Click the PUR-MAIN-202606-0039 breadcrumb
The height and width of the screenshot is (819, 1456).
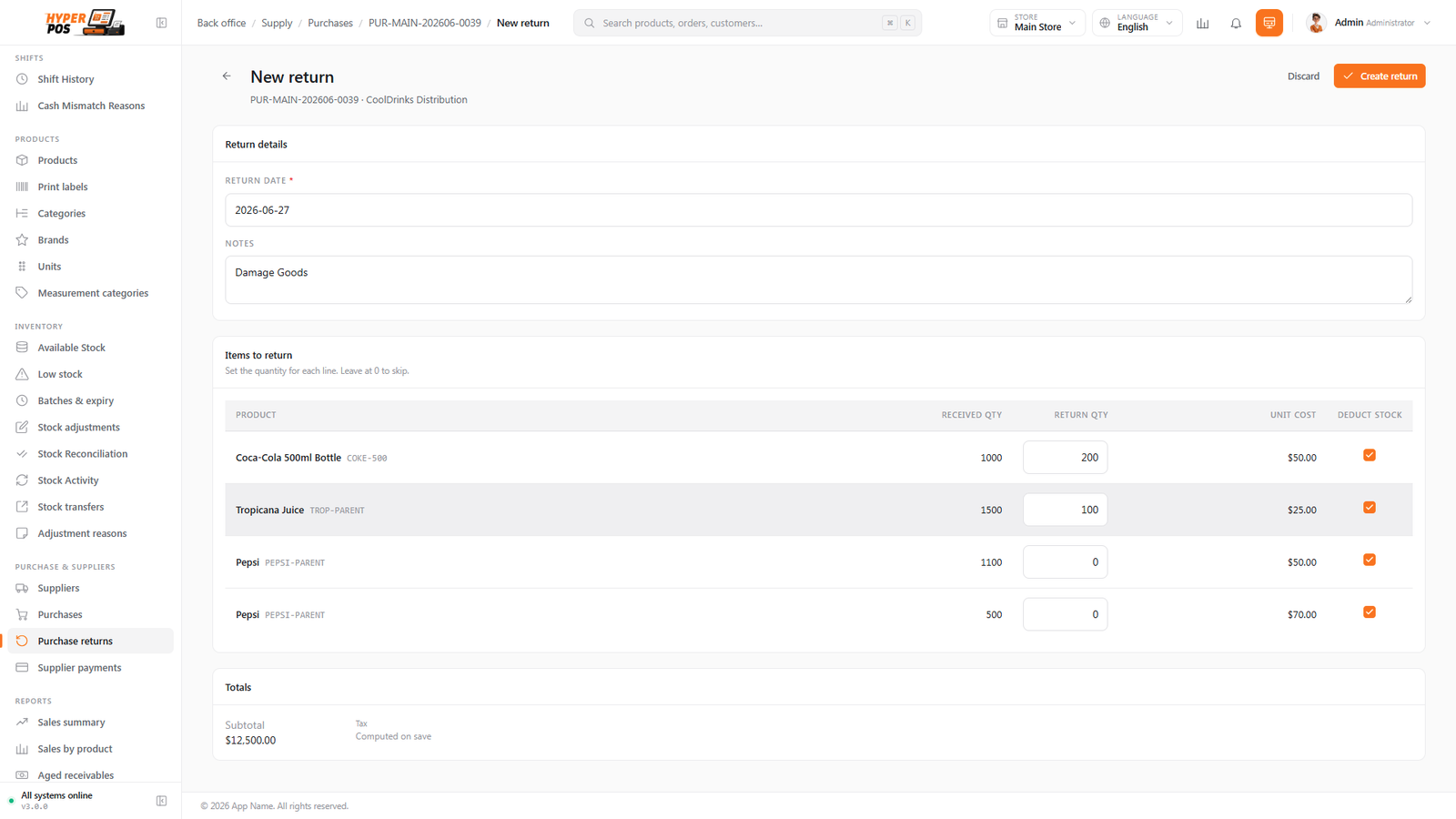425,23
